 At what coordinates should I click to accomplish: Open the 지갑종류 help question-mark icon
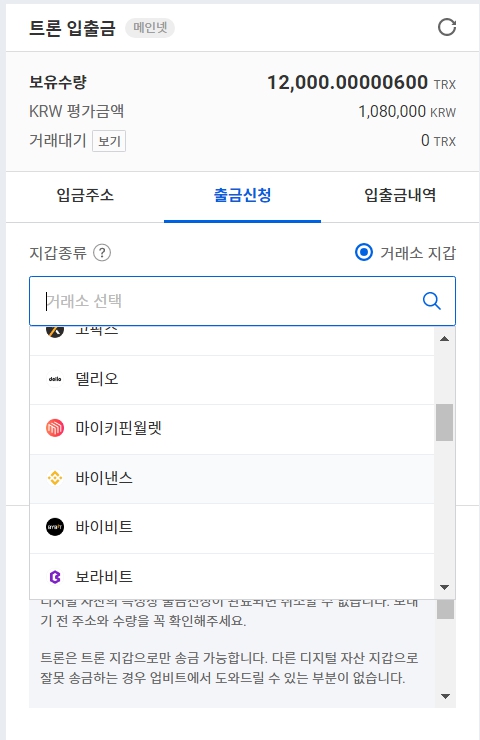point(102,253)
